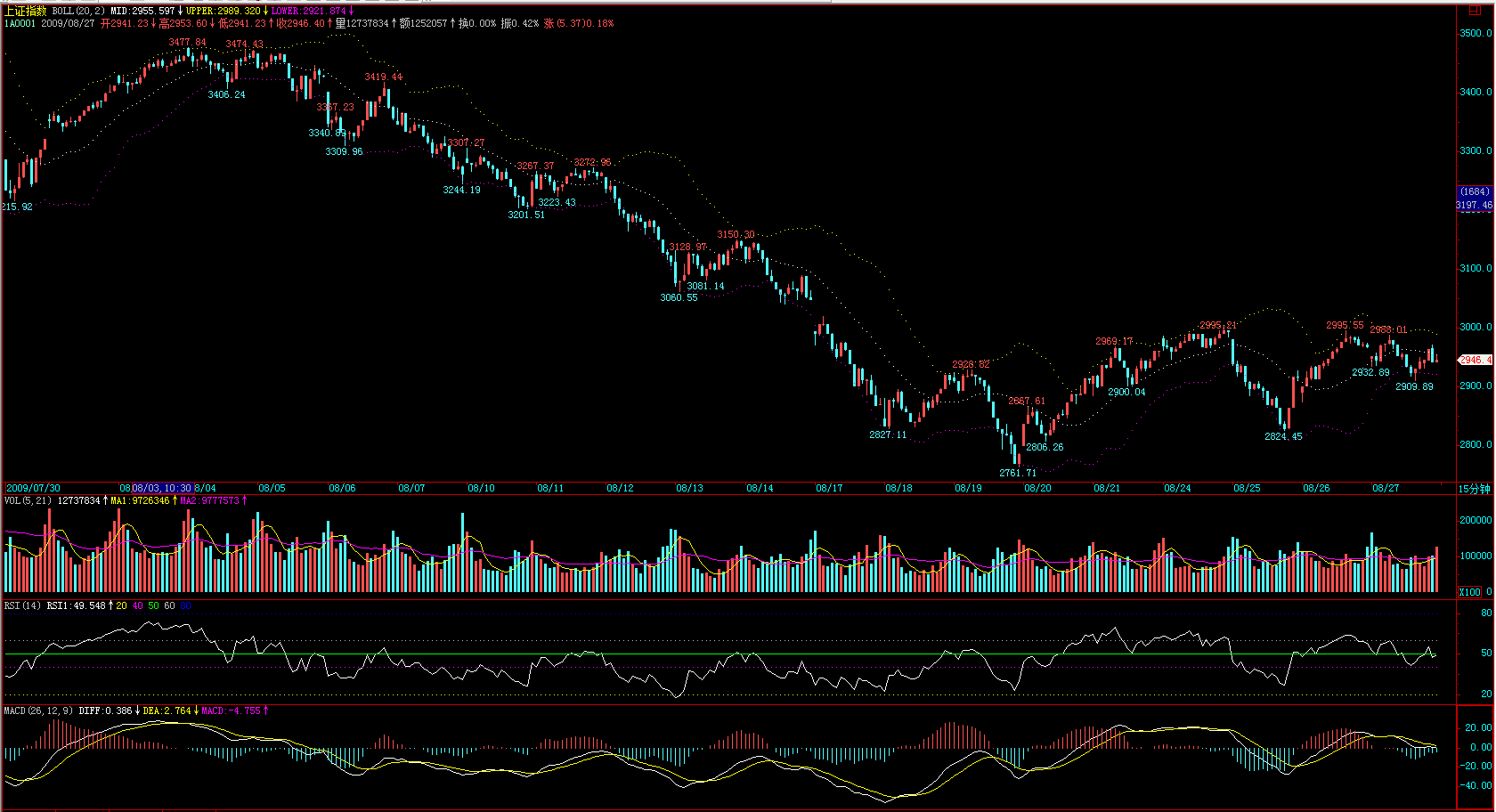
Task: Click the trough label 2824.45
Action: (x=1283, y=436)
